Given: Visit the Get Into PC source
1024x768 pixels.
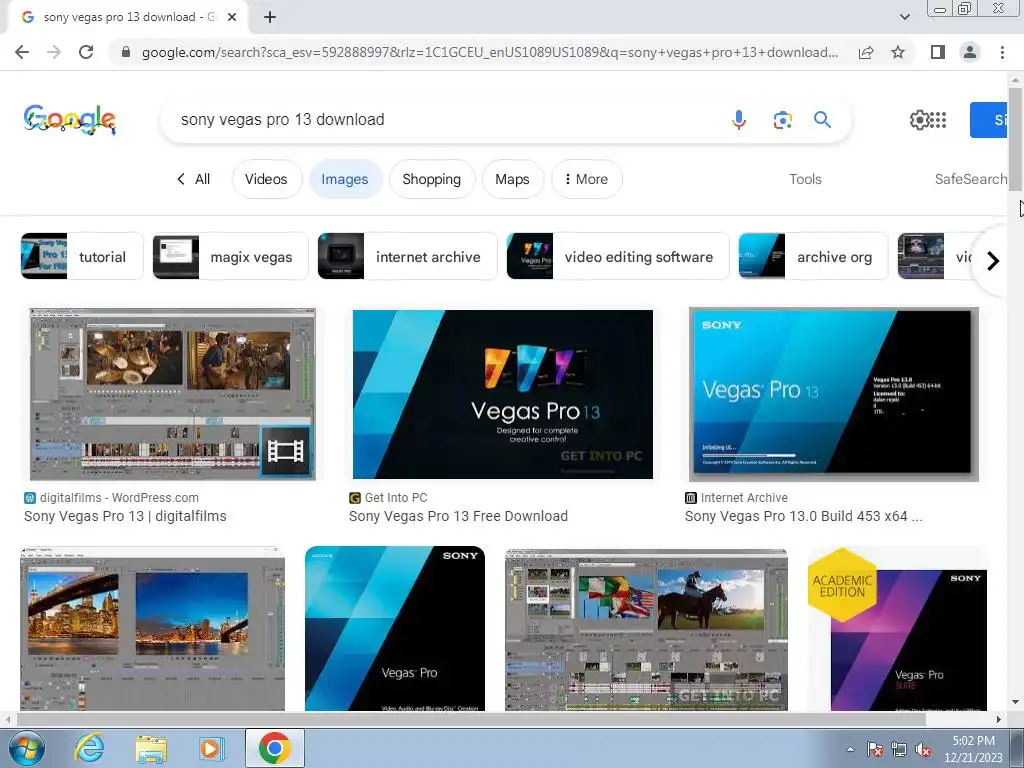Looking at the screenshot, I should [396, 498].
